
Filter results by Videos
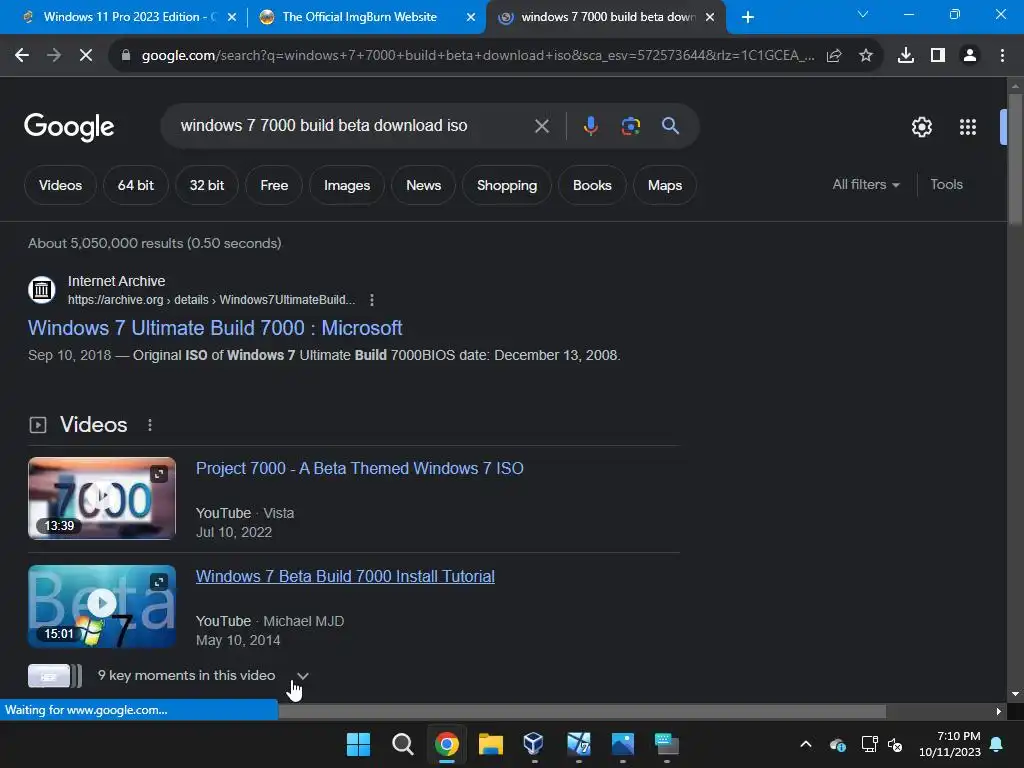(60, 185)
